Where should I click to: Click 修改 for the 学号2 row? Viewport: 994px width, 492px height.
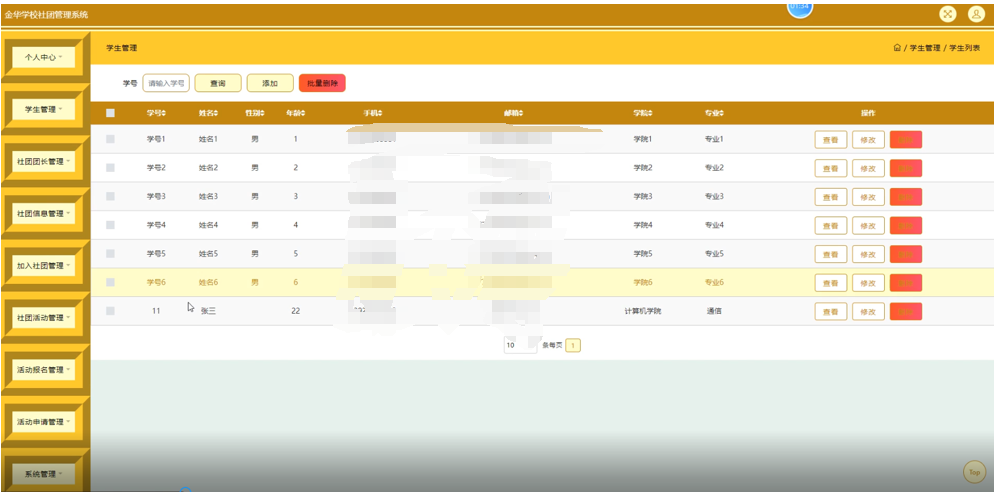pos(868,168)
